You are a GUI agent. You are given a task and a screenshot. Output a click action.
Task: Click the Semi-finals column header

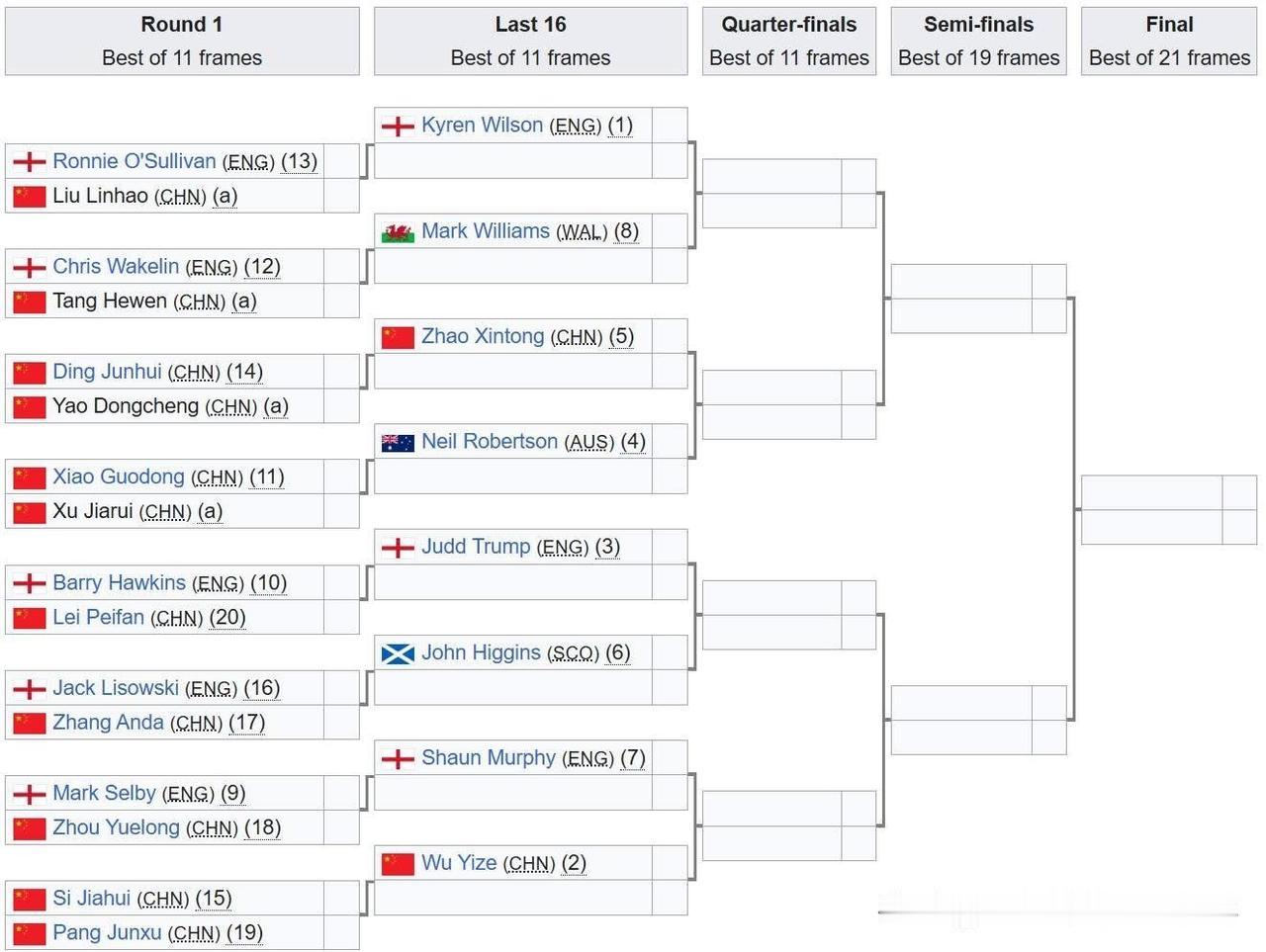click(978, 41)
